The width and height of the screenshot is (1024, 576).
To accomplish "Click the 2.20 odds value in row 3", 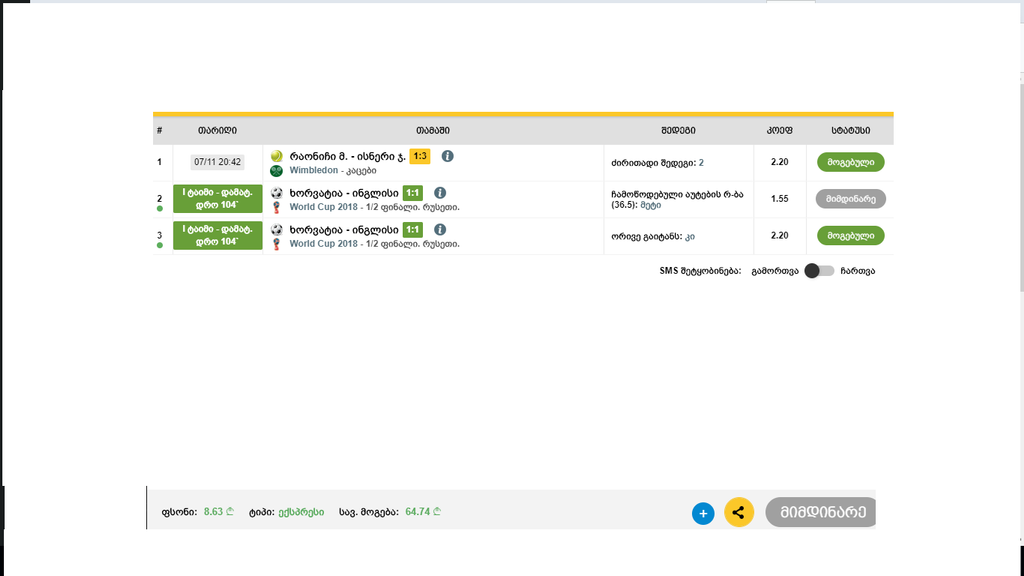I will pyautogui.click(x=779, y=235).
